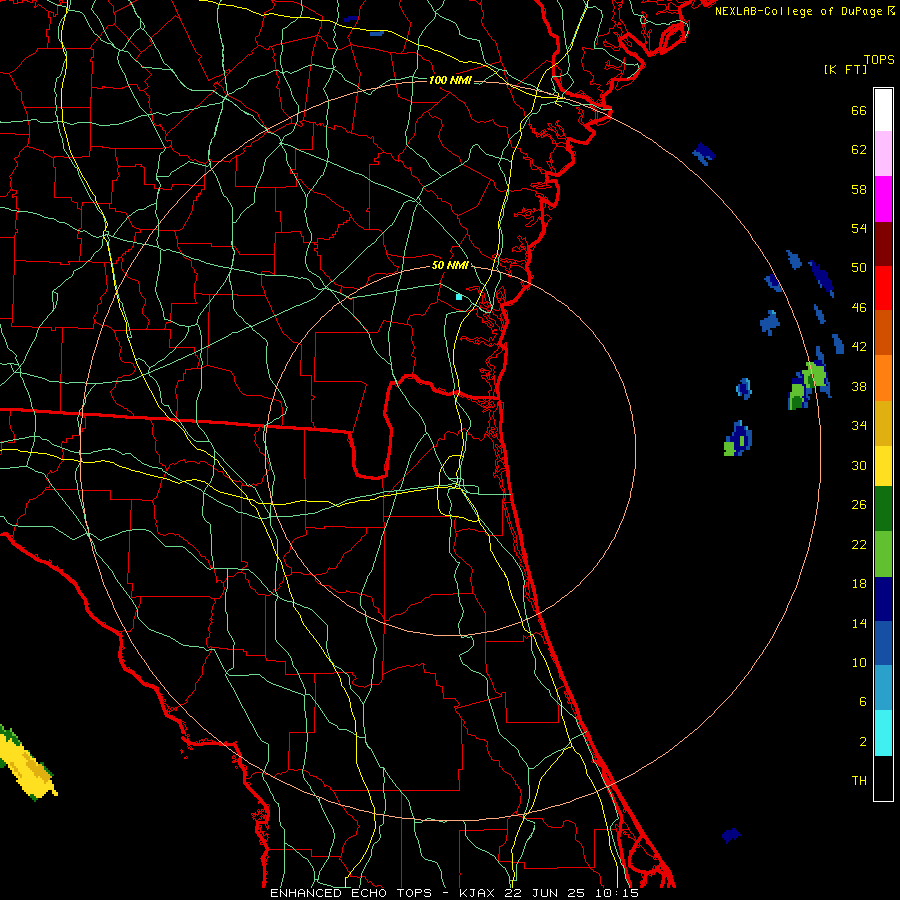Viewport: 900px width, 900px height.
Task: Pick the dark green swatch in the color scale
Action: tap(883, 509)
